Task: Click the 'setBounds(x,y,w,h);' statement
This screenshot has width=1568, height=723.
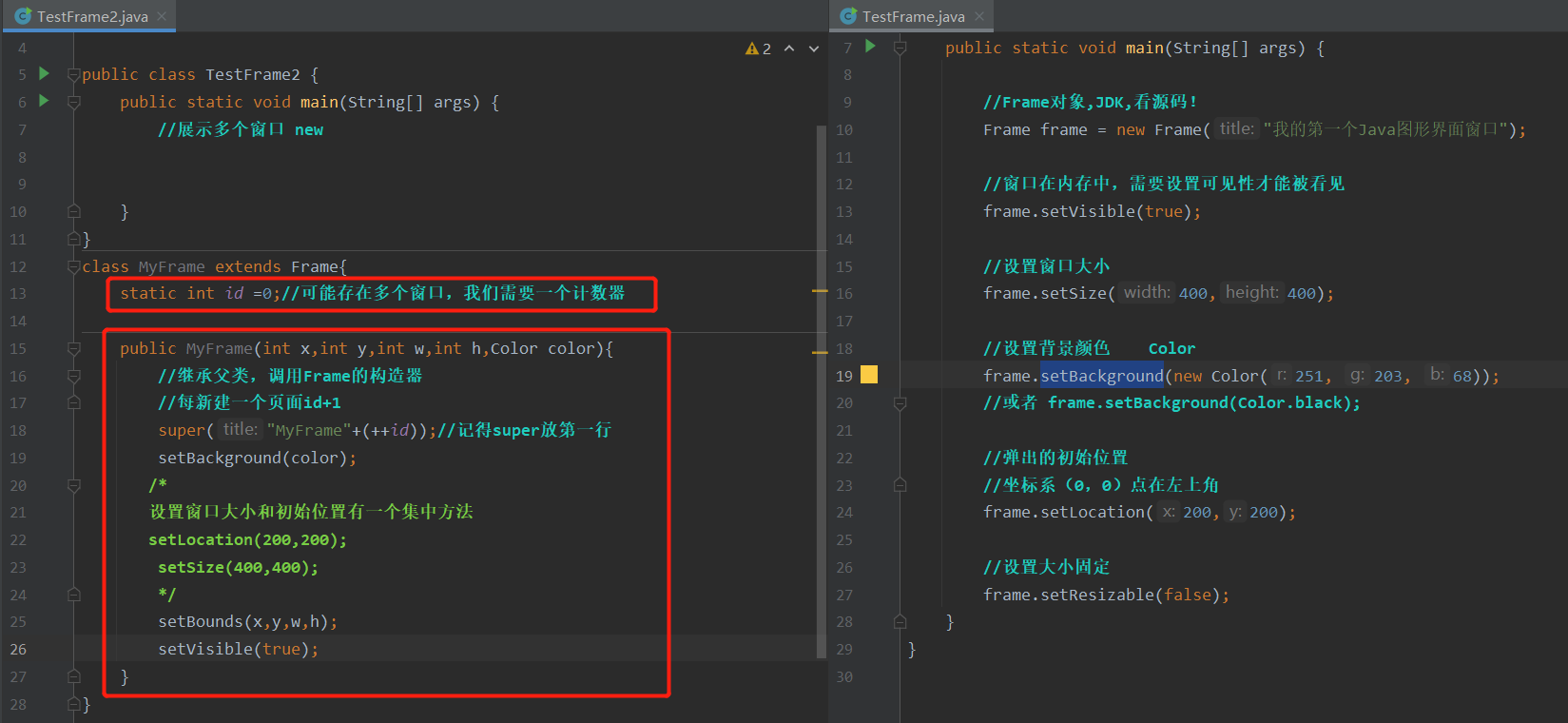Action: (x=247, y=621)
